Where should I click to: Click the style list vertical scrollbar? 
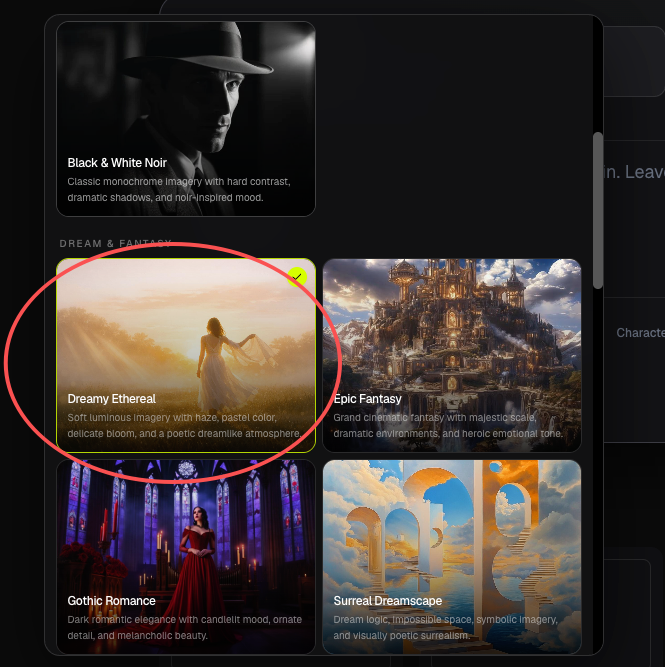[x=598, y=210]
